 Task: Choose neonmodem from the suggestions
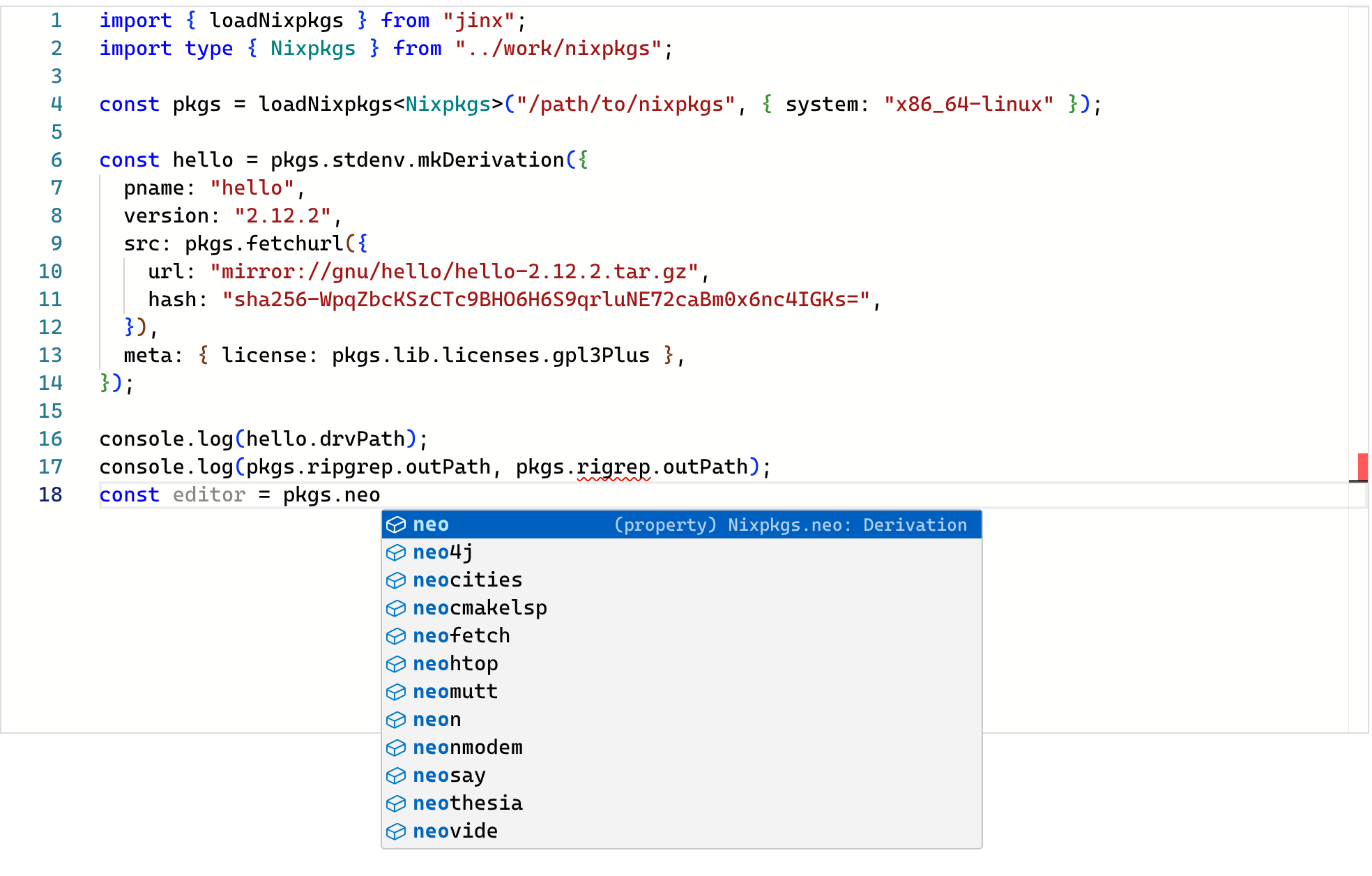(682, 749)
